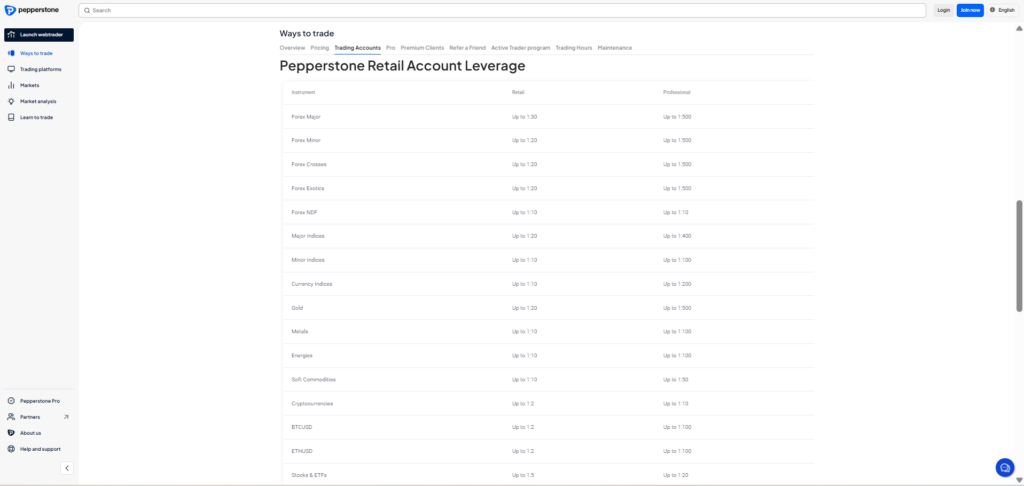Open the English language selector
Image resolution: width=1024 pixels, height=486 pixels.
click(x=1001, y=10)
